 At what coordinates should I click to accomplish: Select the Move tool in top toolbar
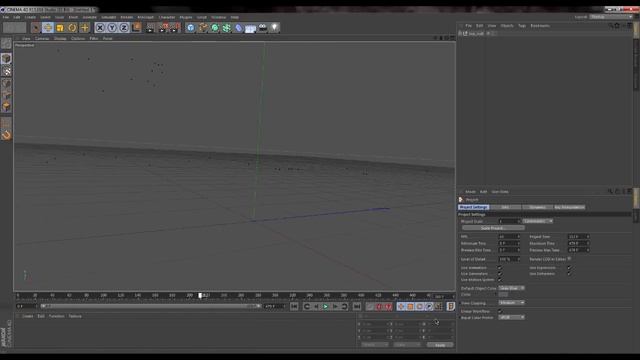(x=48, y=28)
